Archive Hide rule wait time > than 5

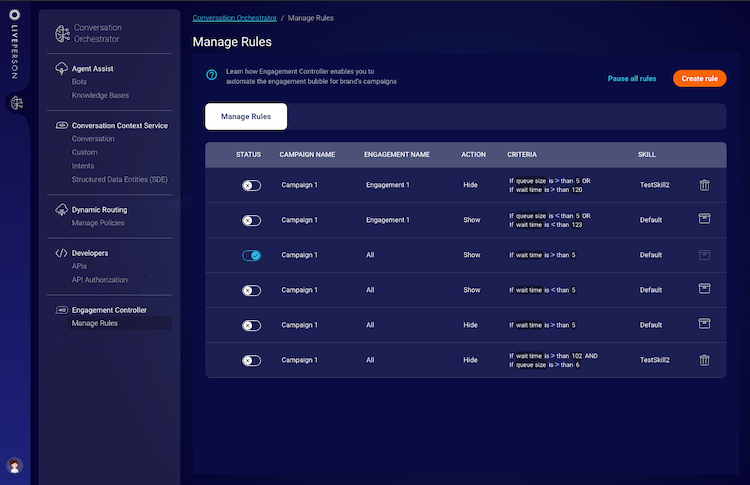coord(704,323)
